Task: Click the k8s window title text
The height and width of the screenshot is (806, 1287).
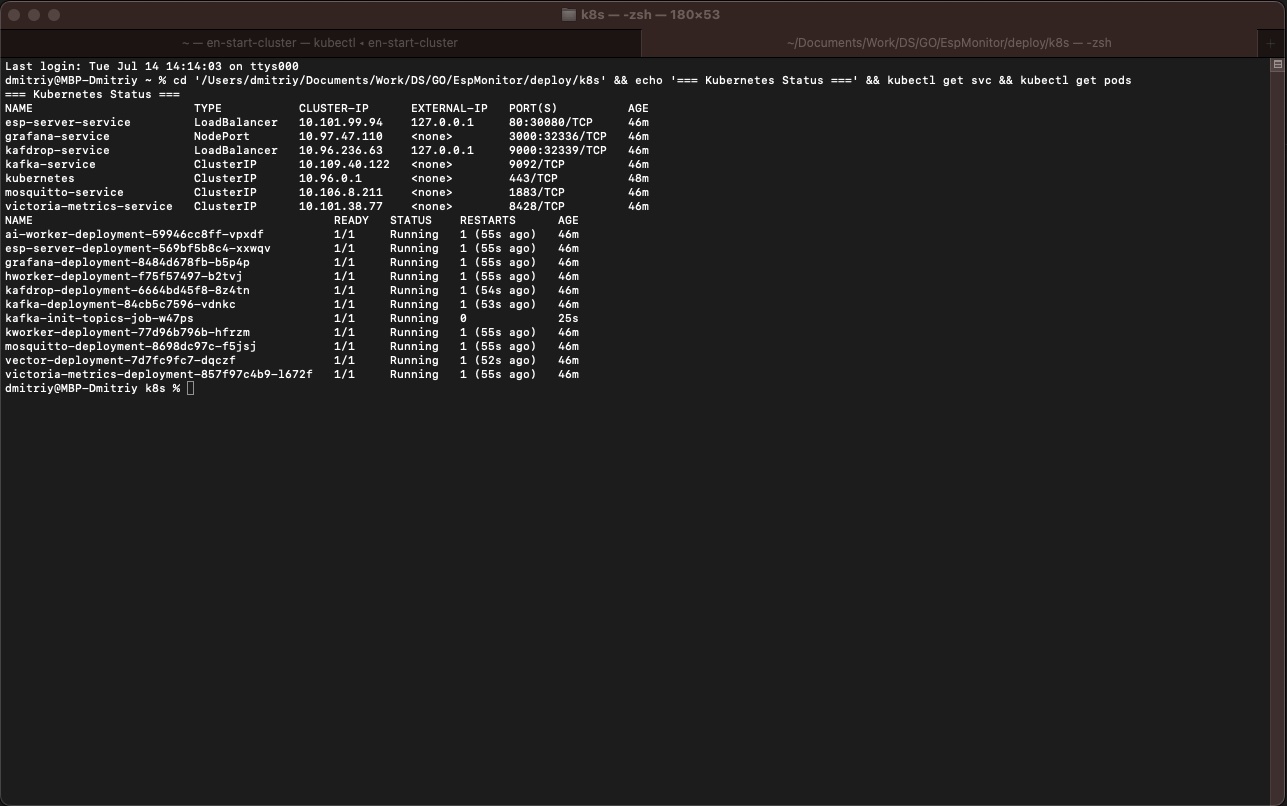Action: coord(650,15)
